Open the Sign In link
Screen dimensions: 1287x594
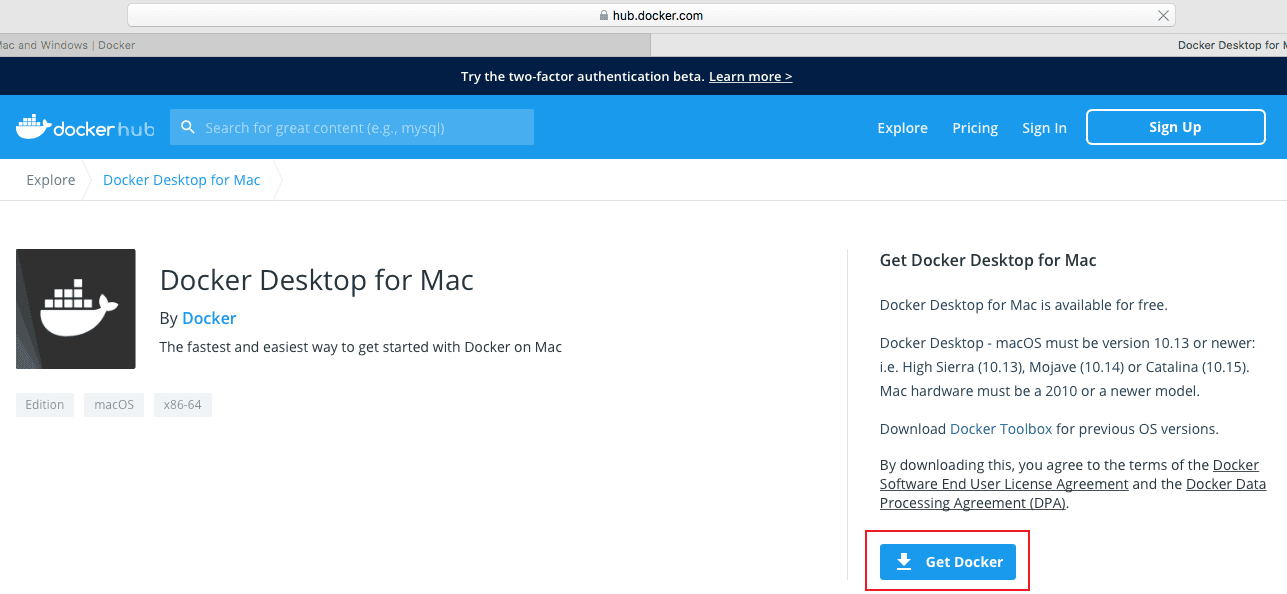pos(1044,128)
